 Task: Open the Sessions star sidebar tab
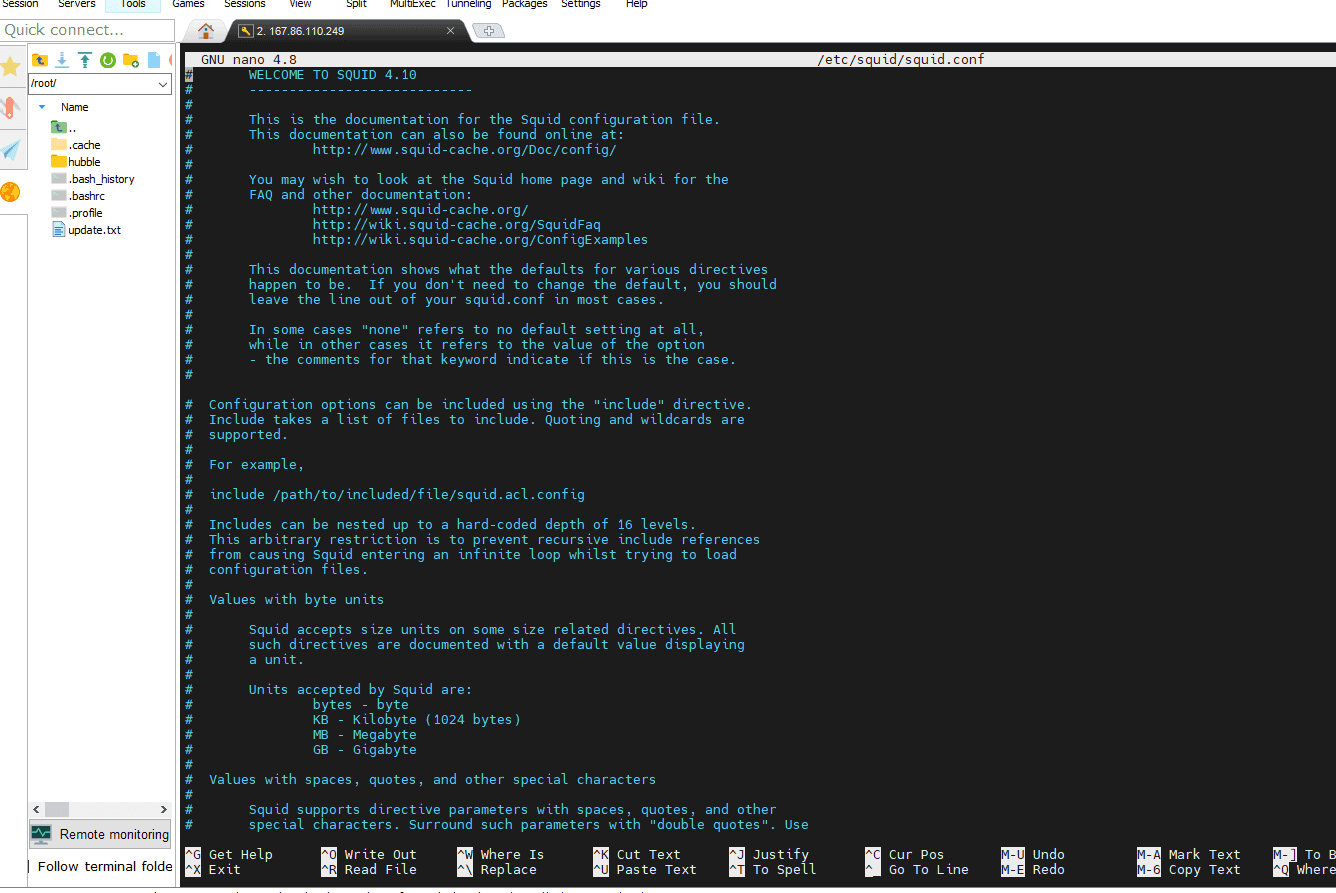pos(11,67)
